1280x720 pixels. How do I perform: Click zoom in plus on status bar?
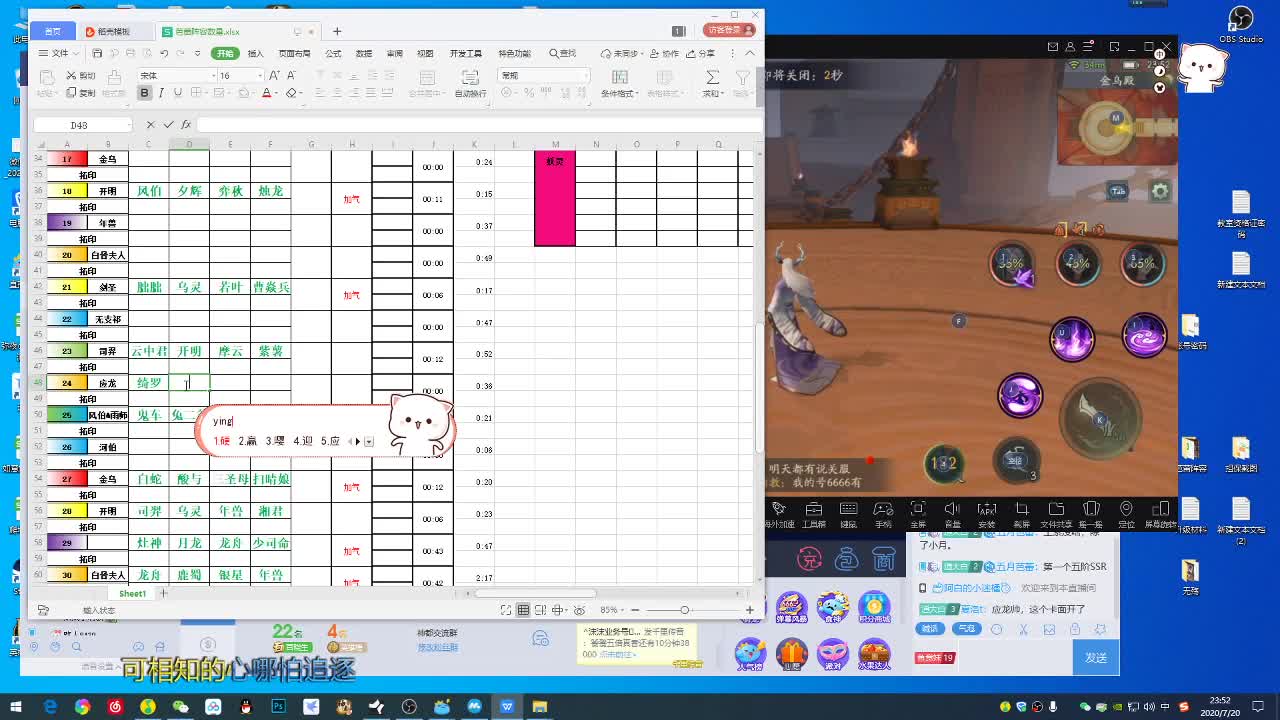[749, 610]
